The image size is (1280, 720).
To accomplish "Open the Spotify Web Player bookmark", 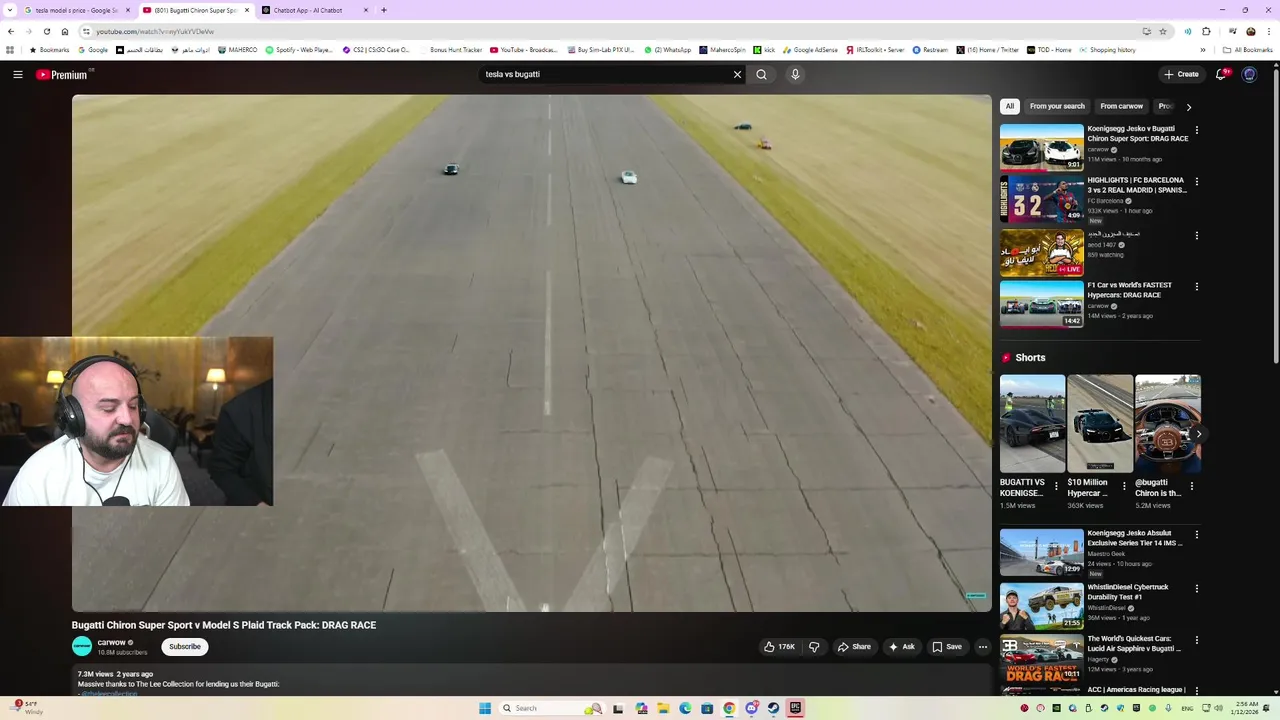I will [299, 50].
